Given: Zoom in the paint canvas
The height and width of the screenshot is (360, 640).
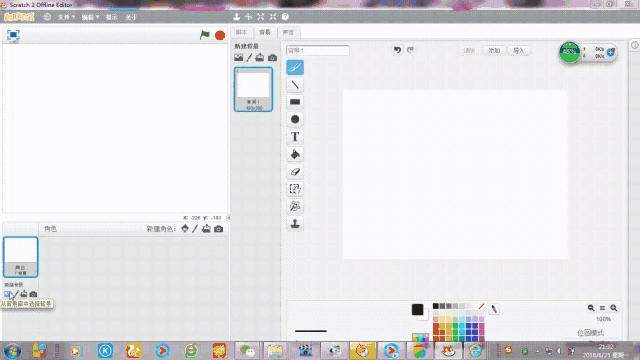Looking at the screenshot, I should pos(613,308).
